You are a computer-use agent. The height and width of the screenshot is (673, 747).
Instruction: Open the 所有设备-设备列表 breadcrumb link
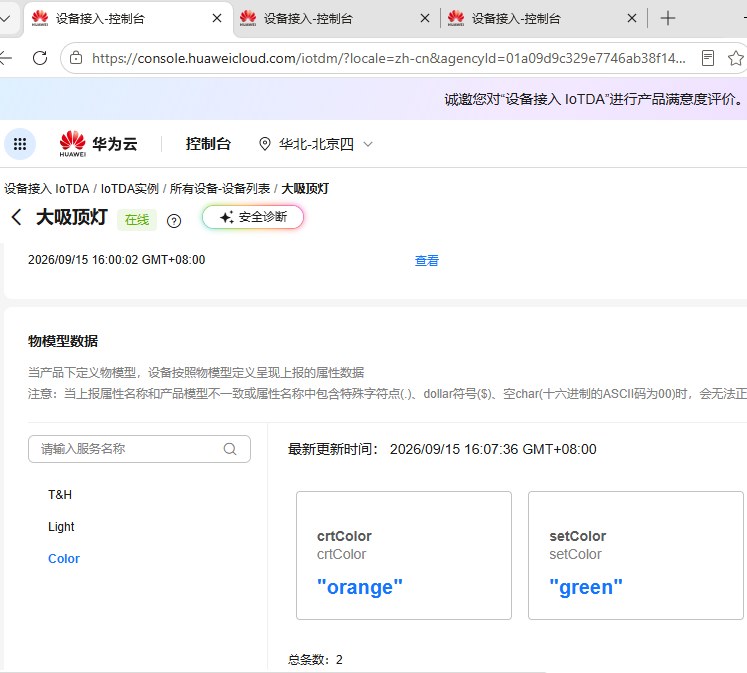pyautogui.click(x=220, y=189)
